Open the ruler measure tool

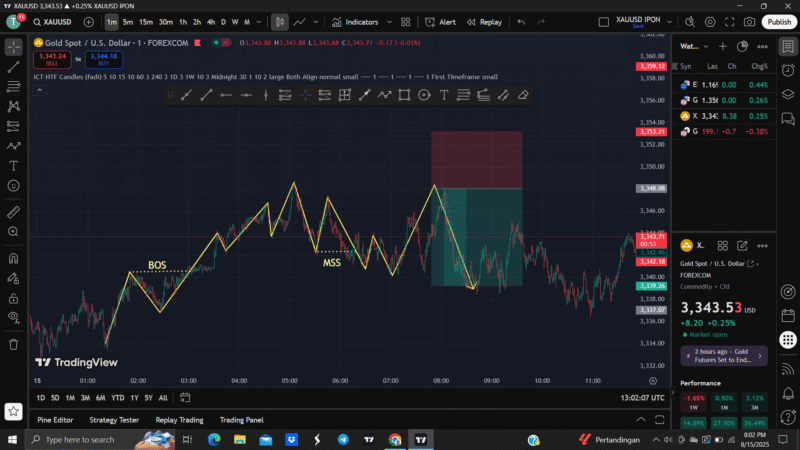tap(13, 212)
